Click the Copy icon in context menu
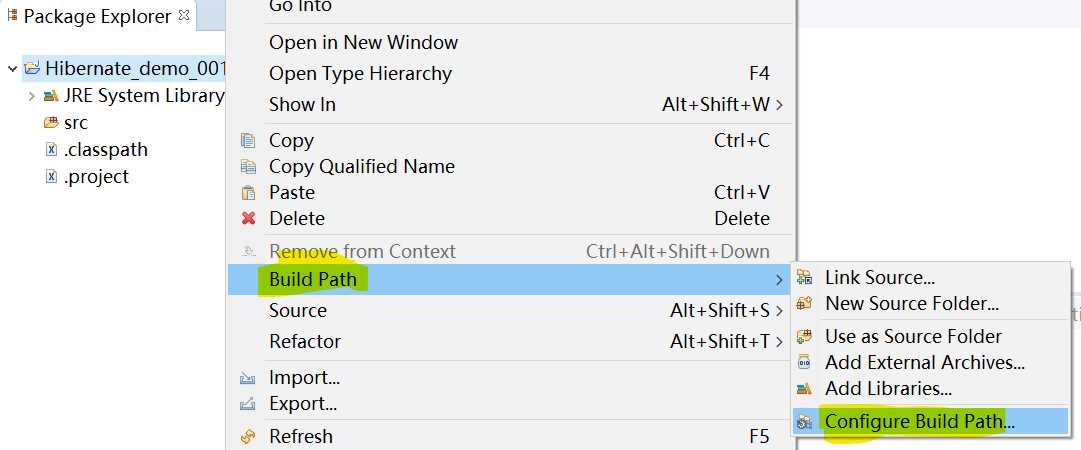The width and height of the screenshot is (1081, 450). (247, 140)
